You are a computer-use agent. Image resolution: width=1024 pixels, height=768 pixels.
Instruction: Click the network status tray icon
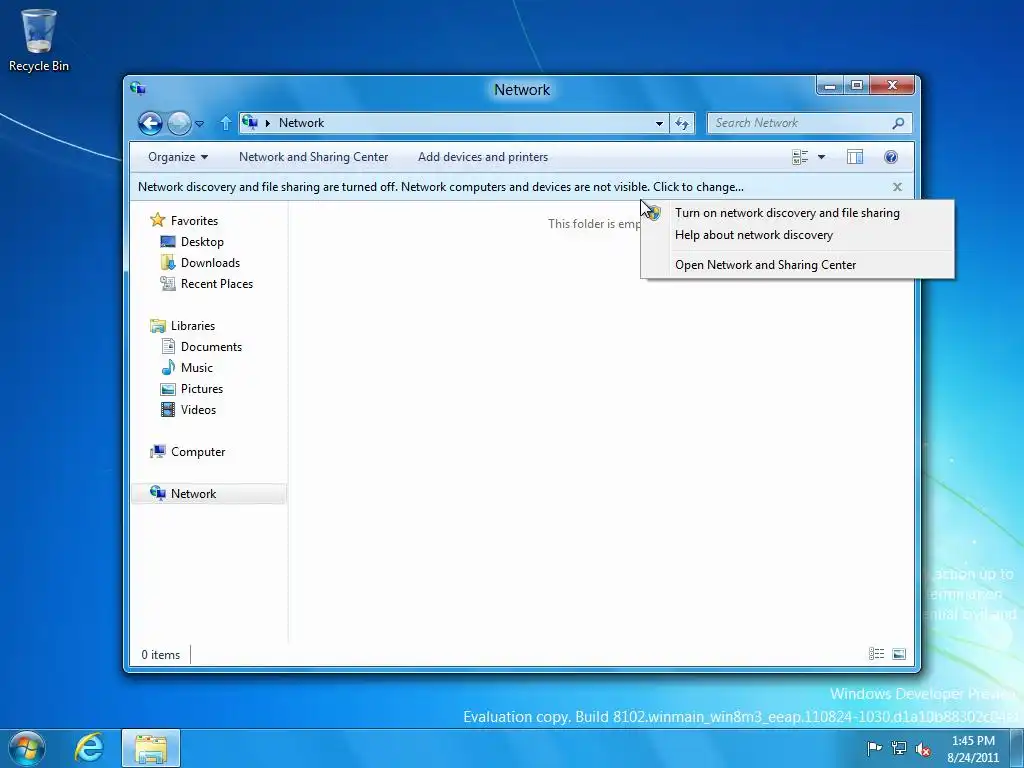click(899, 748)
